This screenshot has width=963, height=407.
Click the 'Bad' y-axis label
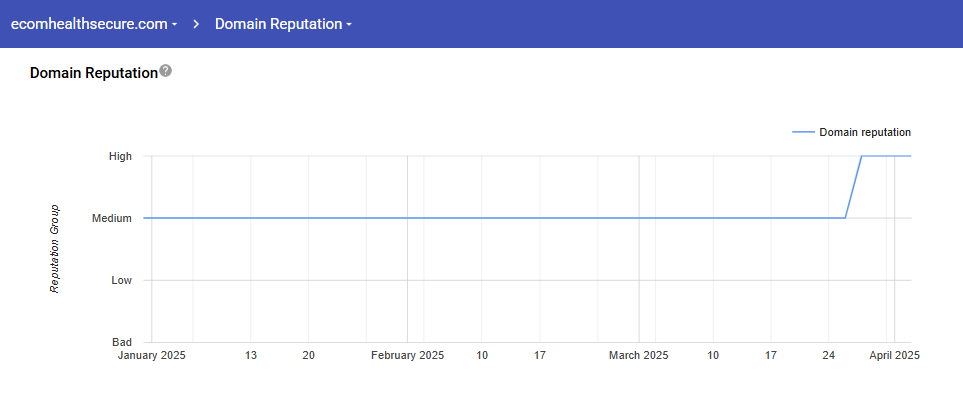(x=121, y=342)
